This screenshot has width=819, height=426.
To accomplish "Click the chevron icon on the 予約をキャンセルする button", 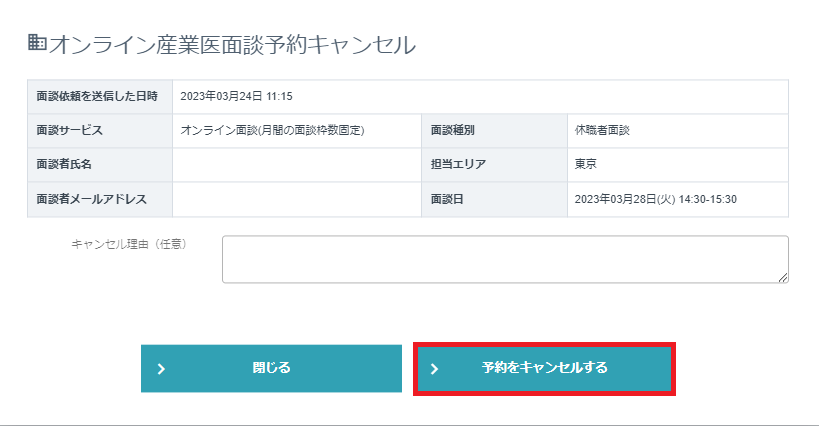I will 435,369.
